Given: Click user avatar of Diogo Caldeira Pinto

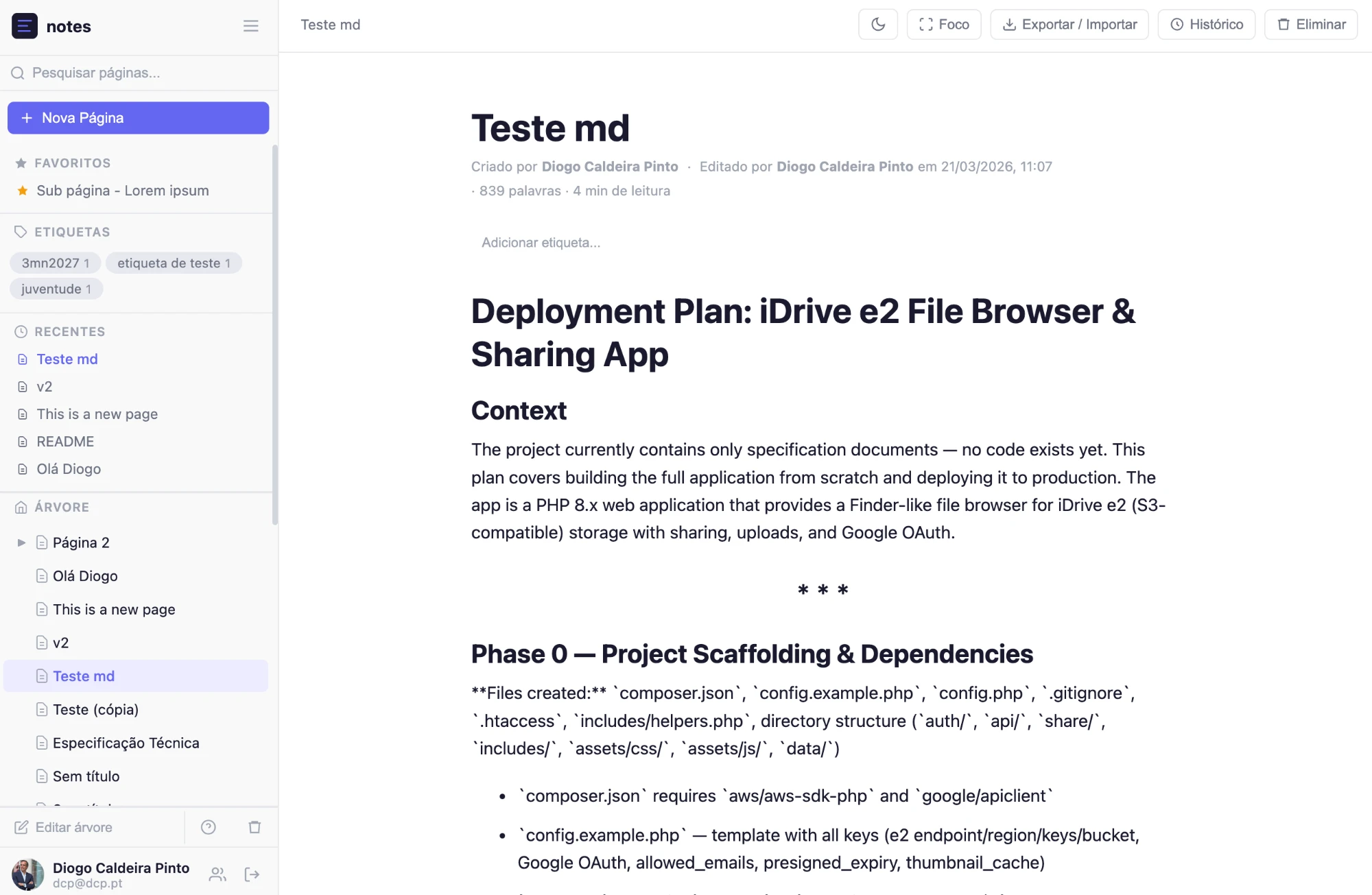Looking at the screenshot, I should pyautogui.click(x=27, y=874).
